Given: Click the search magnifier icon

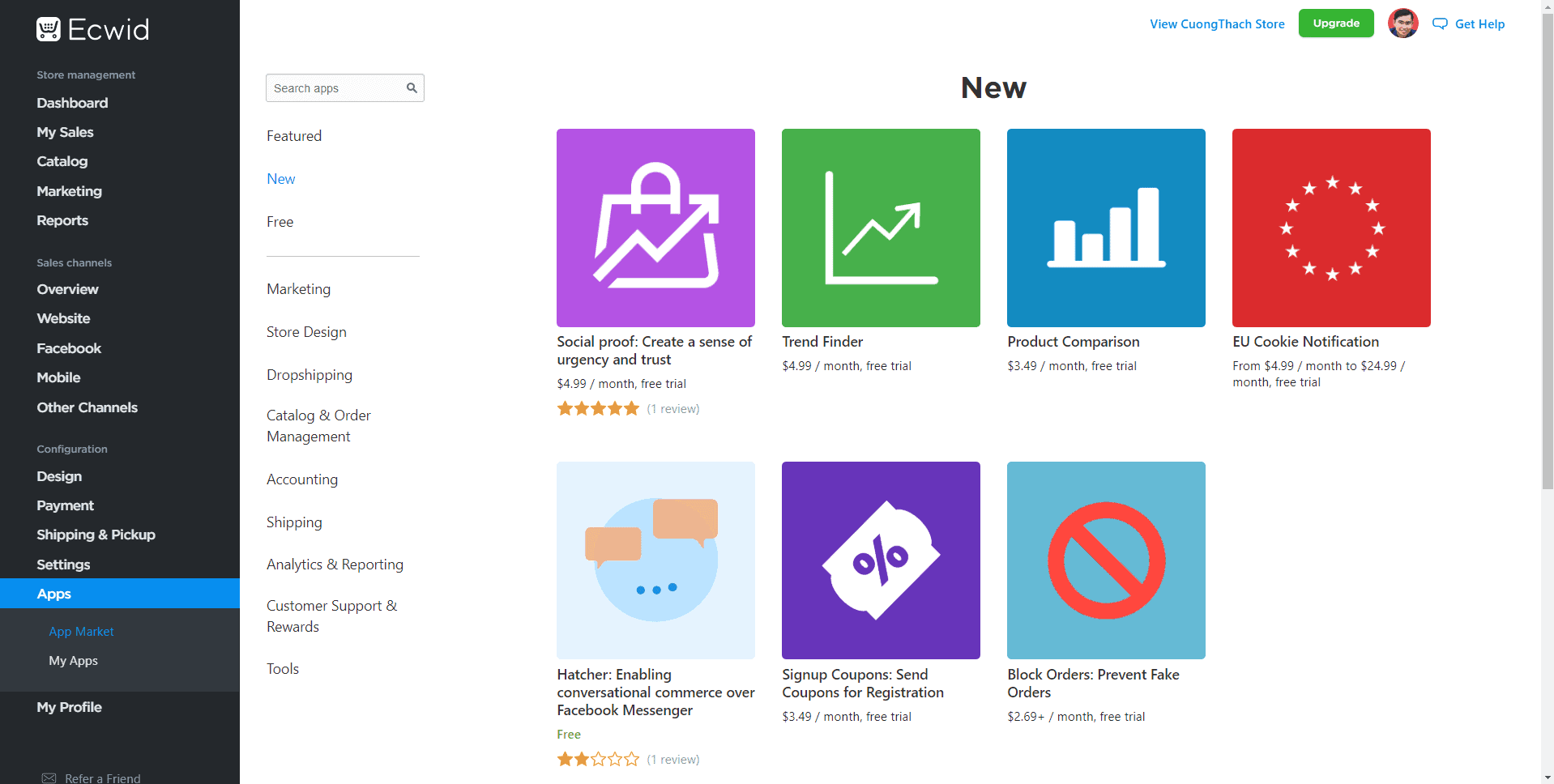Looking at the screenshot, I should point(412,88).
